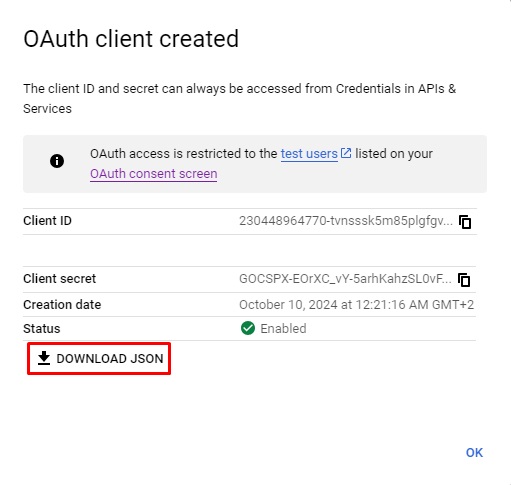
Task: Download the credentials JSON file
Action: click(99, 359)
